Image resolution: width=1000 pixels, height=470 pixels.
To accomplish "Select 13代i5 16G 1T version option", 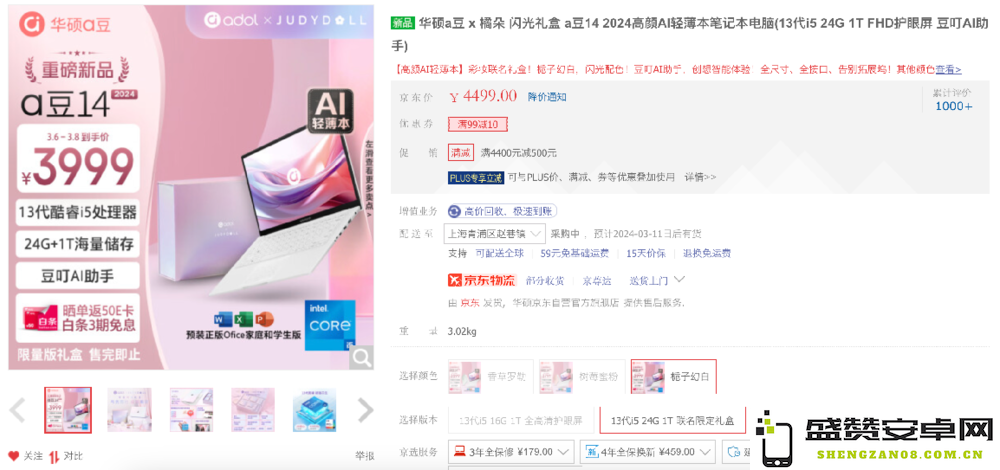I will point(521,421).
